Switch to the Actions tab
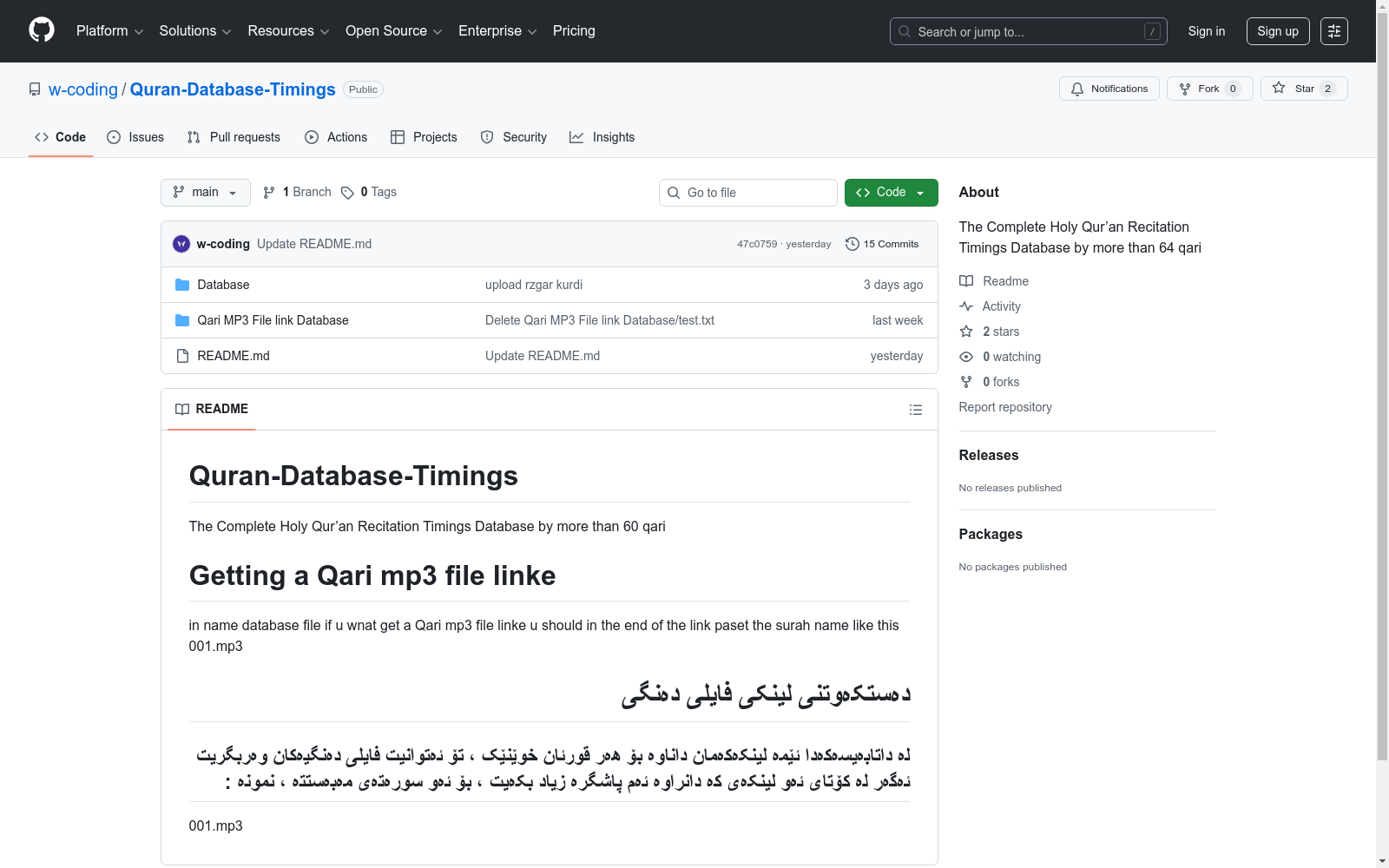The height and width of the screenshot is (868, 1389). [336, 137]
